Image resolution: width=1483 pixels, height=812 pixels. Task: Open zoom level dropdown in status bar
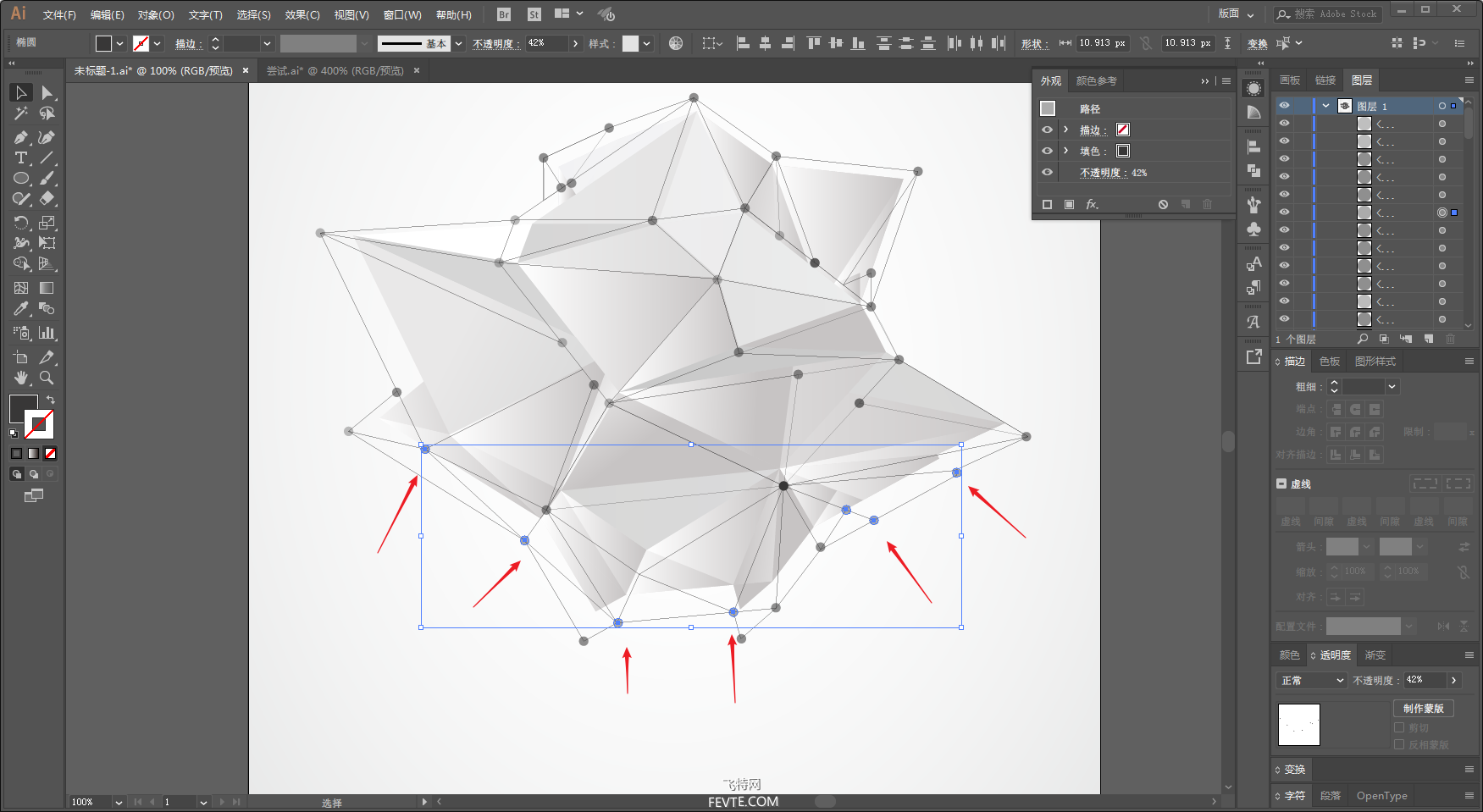coord(119,802)
